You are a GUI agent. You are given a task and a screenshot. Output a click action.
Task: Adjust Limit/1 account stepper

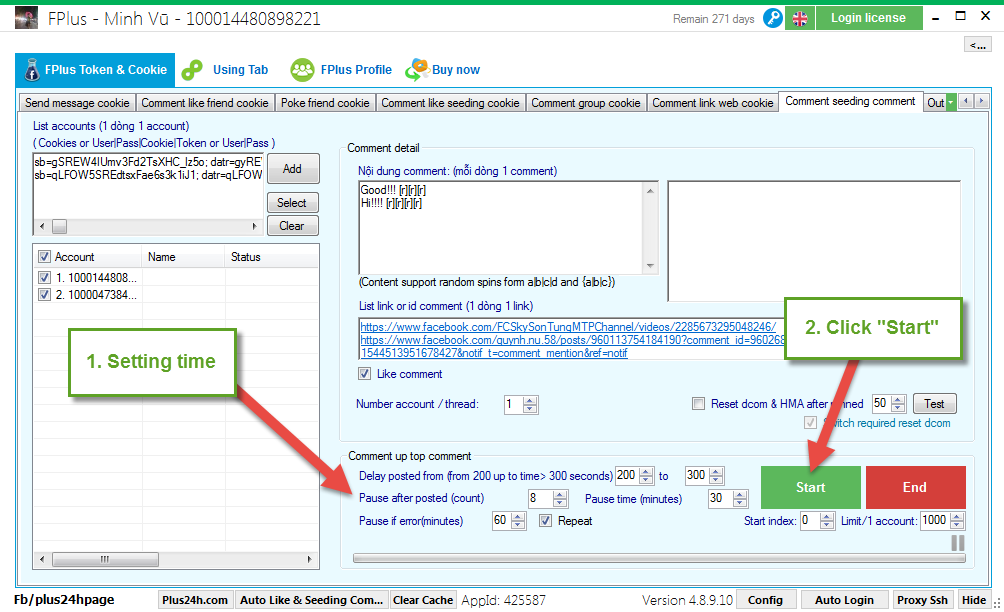[x=957, y=521]
